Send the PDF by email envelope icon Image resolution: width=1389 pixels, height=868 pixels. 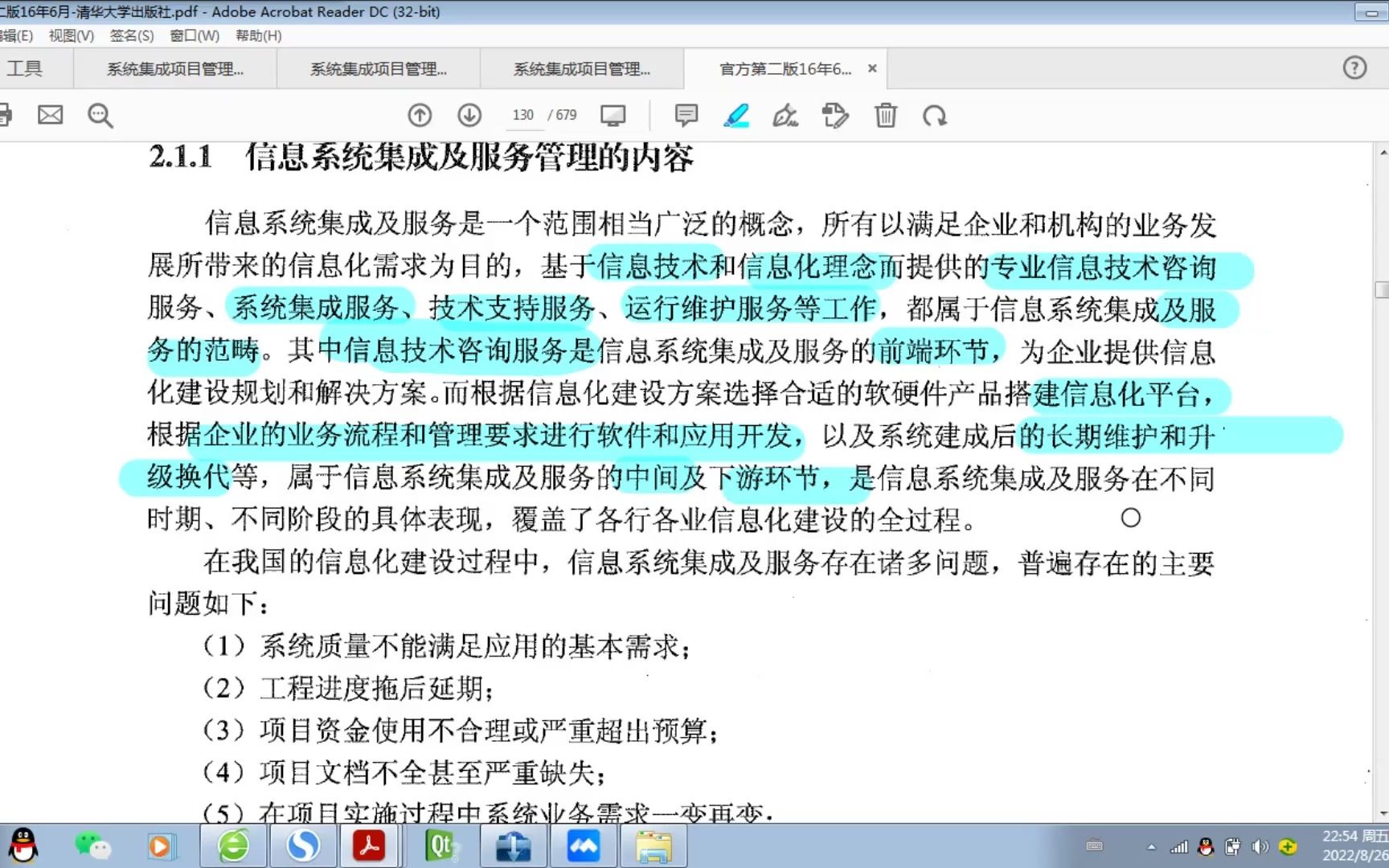[50, 116]
